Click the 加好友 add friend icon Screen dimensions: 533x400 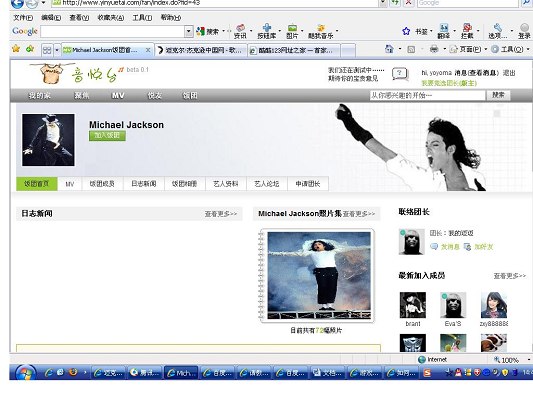coord(467,247)
